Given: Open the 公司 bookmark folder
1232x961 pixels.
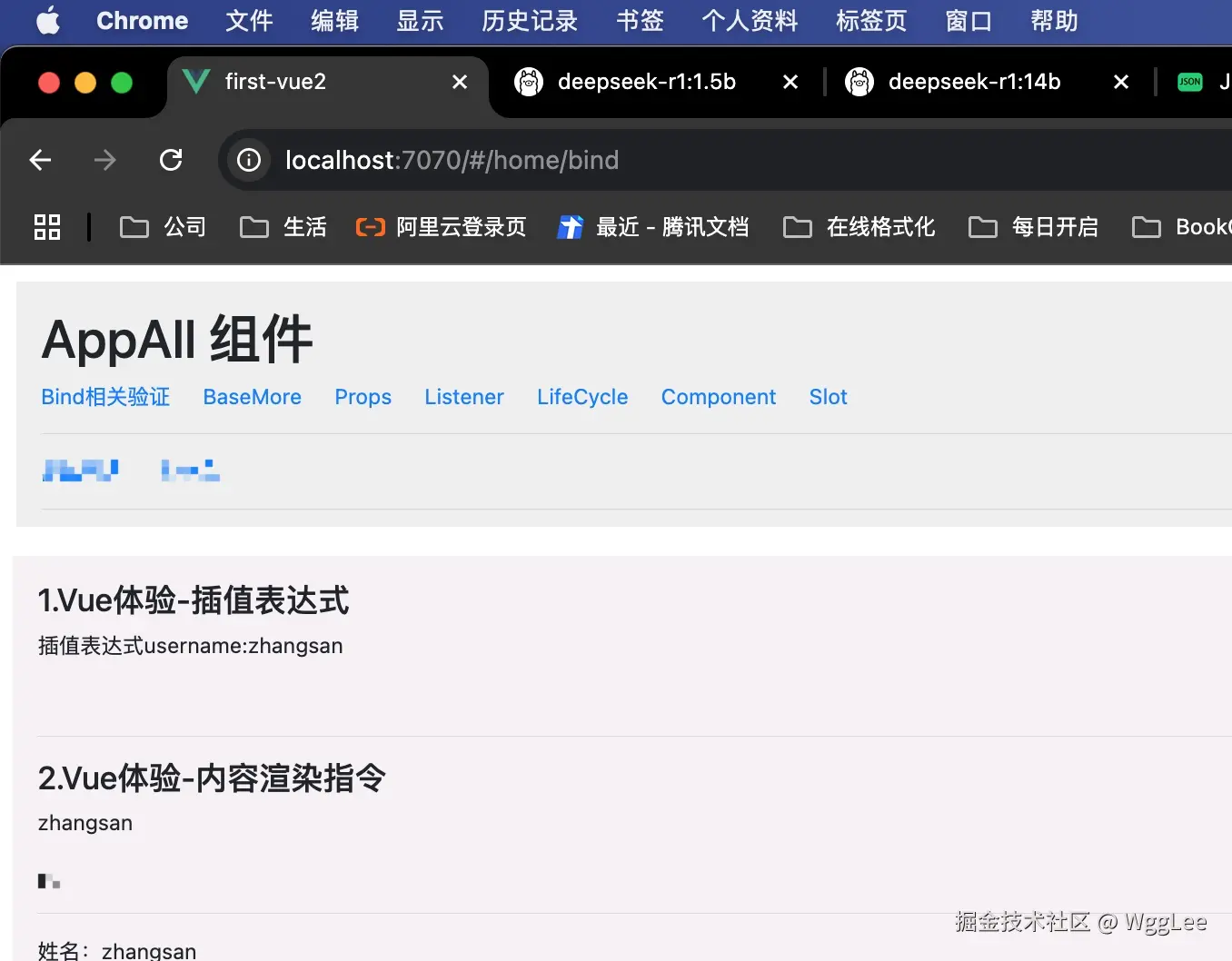Looking at the screenshot, I should coord(163,226).
